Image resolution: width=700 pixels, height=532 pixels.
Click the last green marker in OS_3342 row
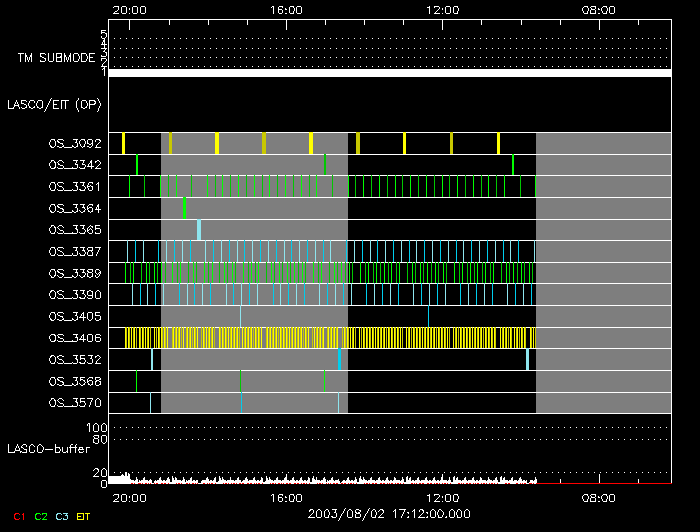pyautogui.click(x=513, y=164)
